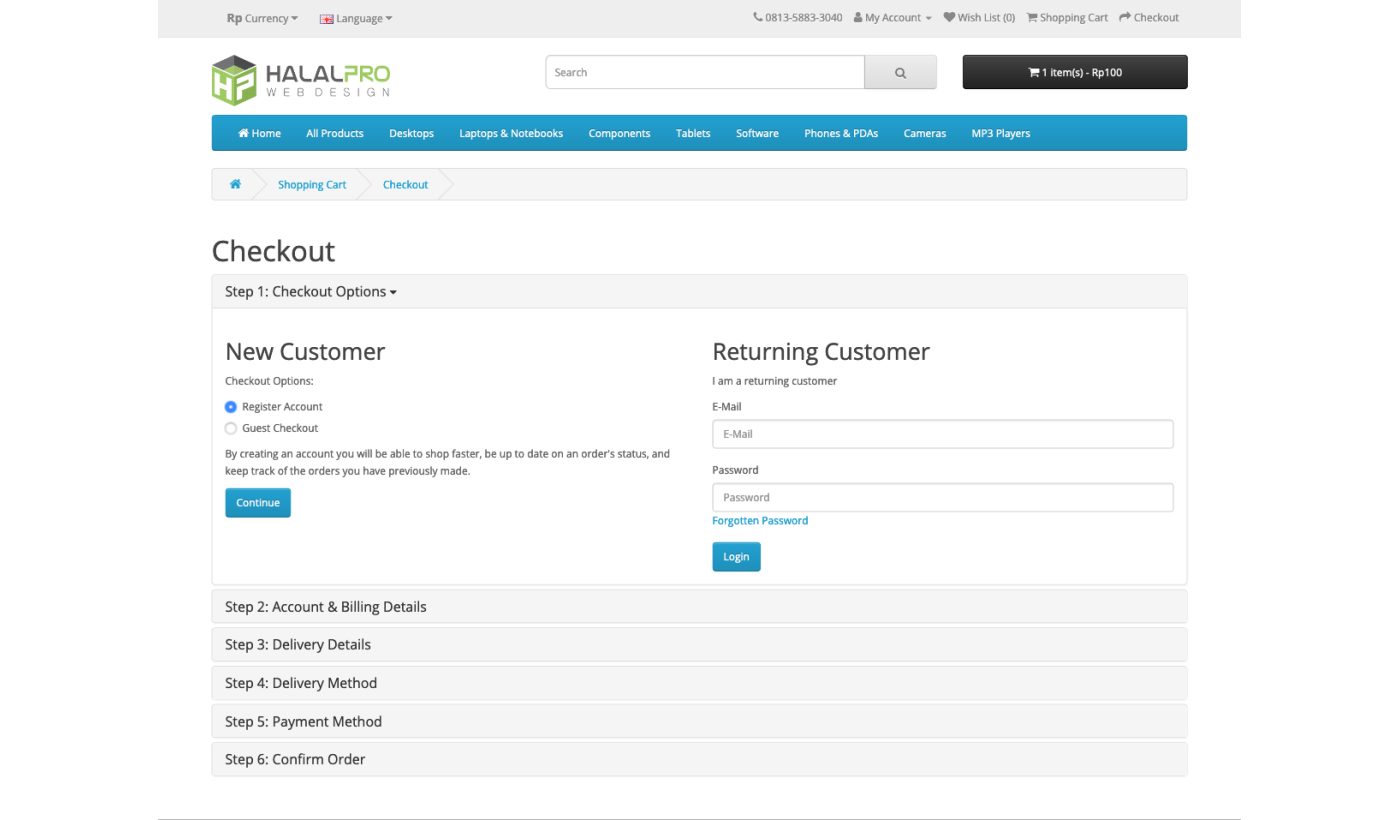Select the Register Account radio button
Screen dimensions: 1400x820
[x=230, y=407]
